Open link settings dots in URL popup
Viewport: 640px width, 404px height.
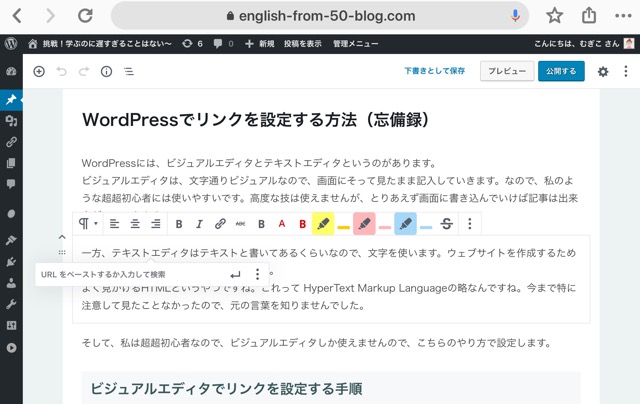click(257, 274)
